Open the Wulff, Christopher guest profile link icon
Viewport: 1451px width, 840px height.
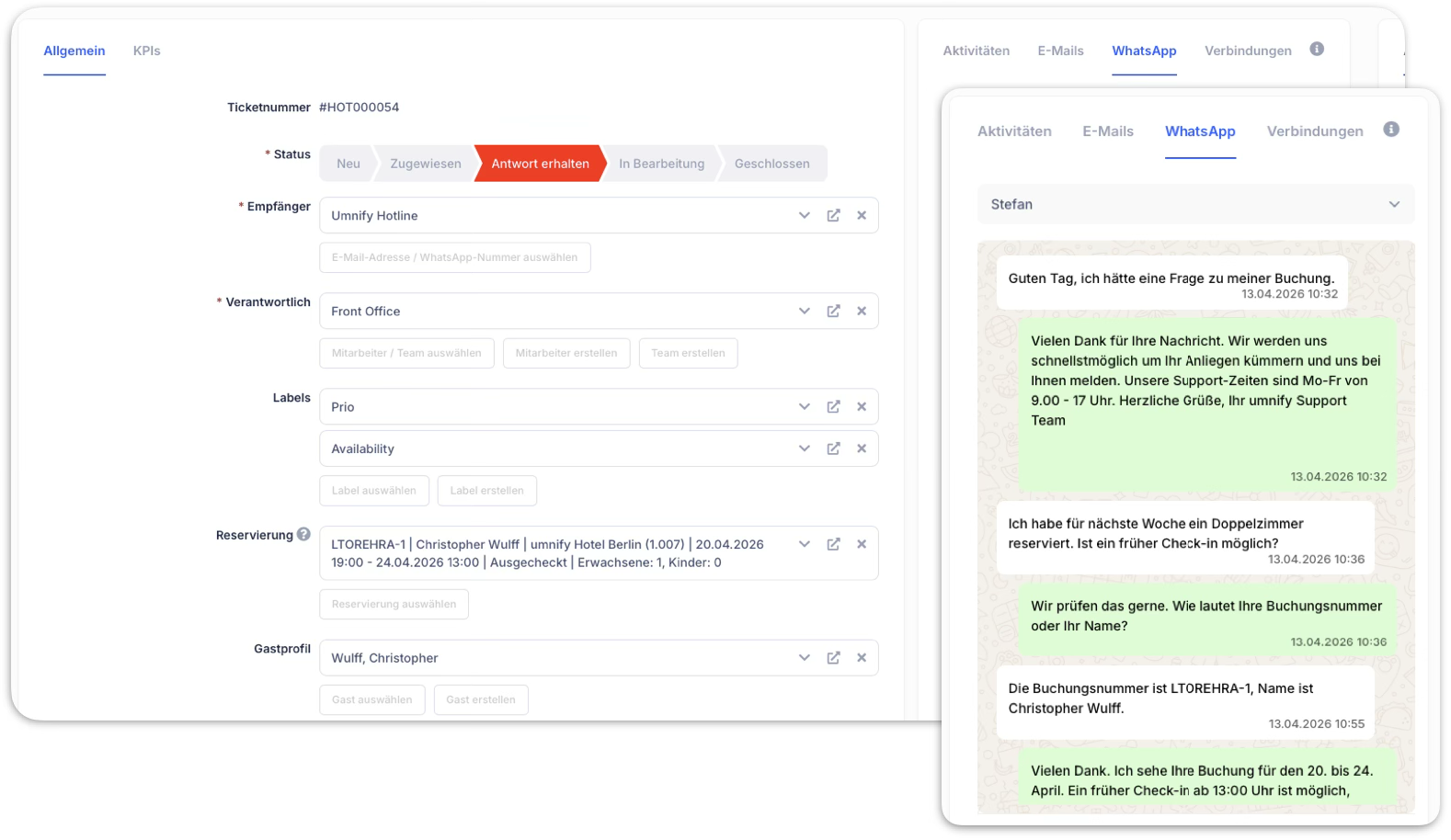pyautogui.click(x=833, y=658)
